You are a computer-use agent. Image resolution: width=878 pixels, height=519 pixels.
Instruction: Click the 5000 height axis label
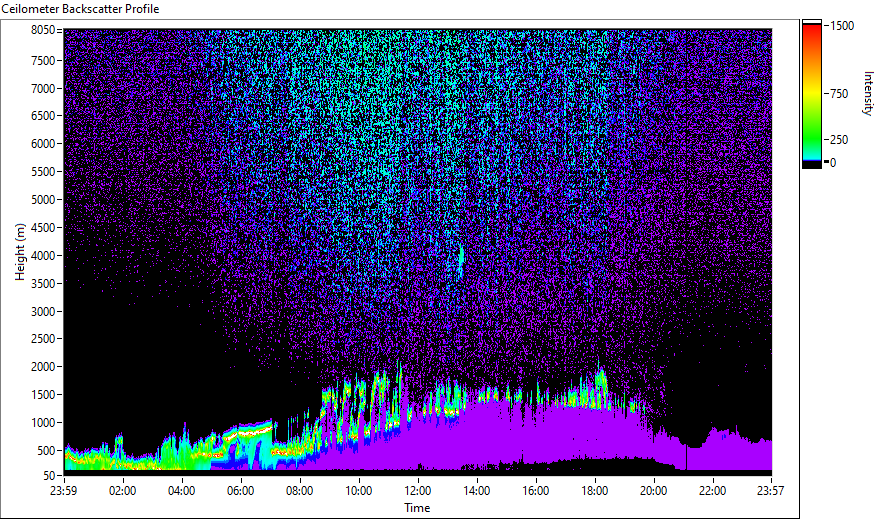43,200
